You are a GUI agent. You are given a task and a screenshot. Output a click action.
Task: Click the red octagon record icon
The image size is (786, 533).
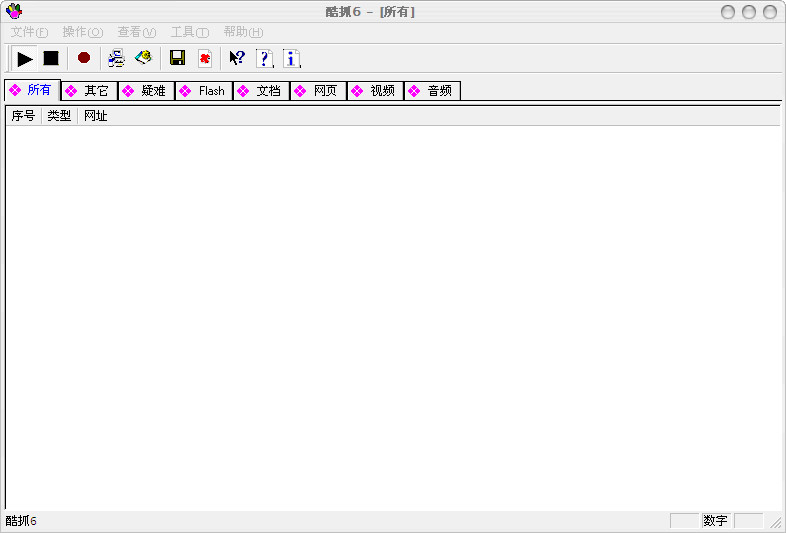pos(84,58)
